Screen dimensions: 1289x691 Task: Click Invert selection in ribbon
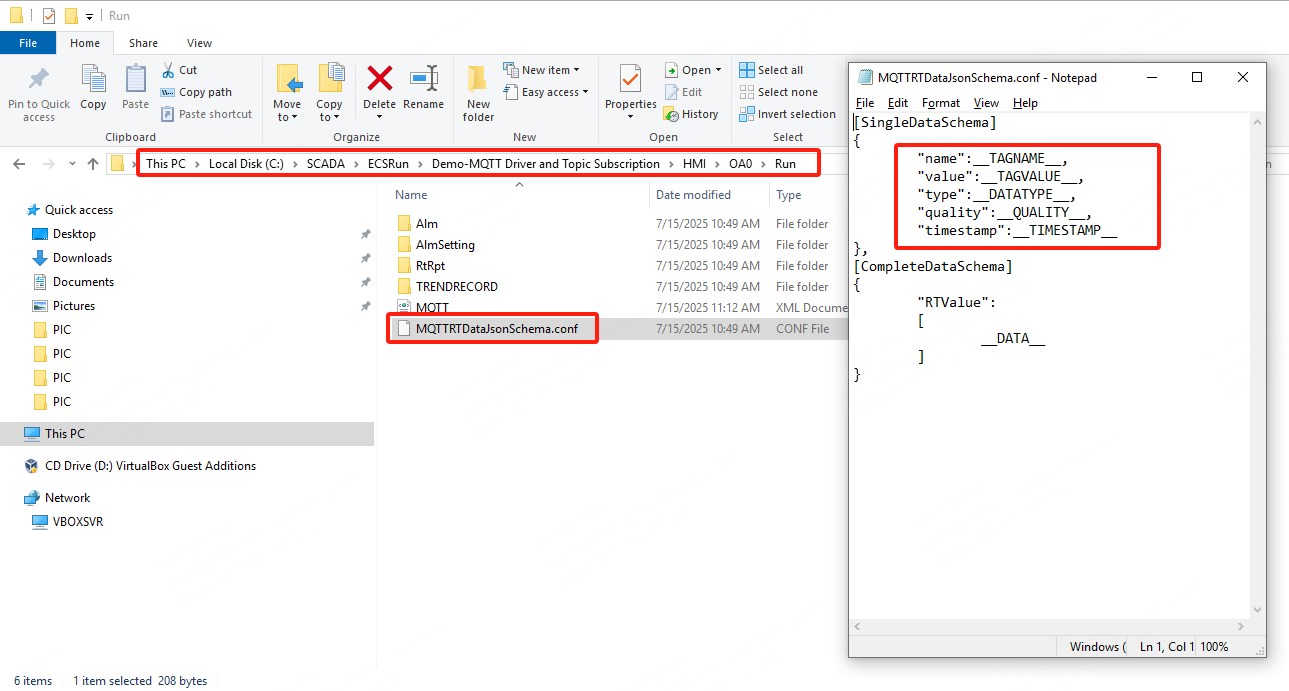coord(787,114)
